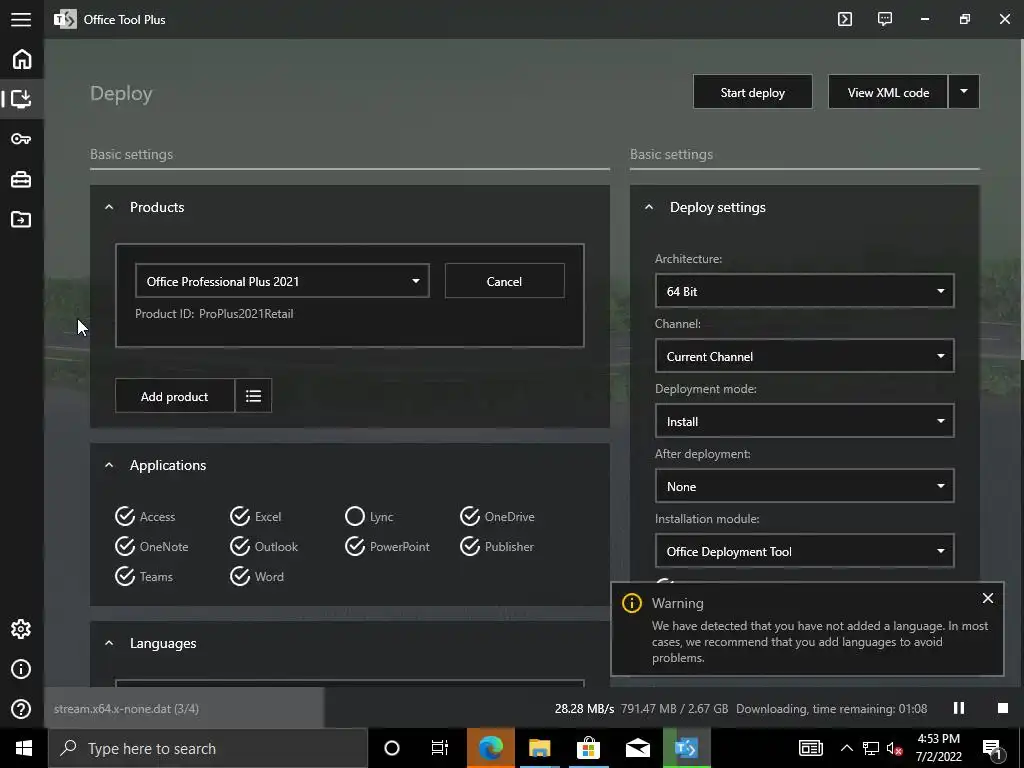The image size is (1024, 768).
Task: Open the hamburger navigation menu
Action: click(x=21, y=20)
